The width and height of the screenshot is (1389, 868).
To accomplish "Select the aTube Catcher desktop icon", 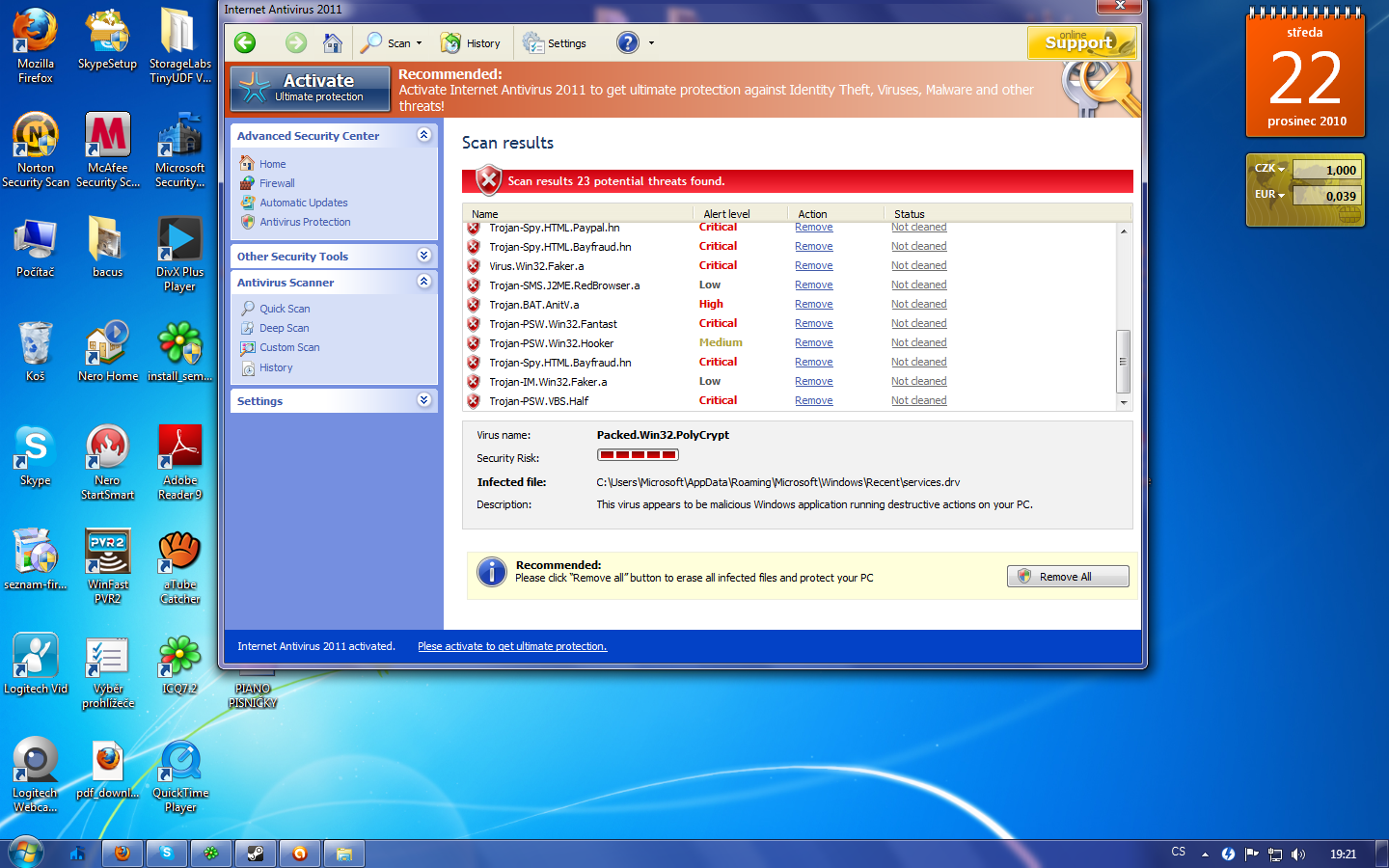I will coord(179,566).
